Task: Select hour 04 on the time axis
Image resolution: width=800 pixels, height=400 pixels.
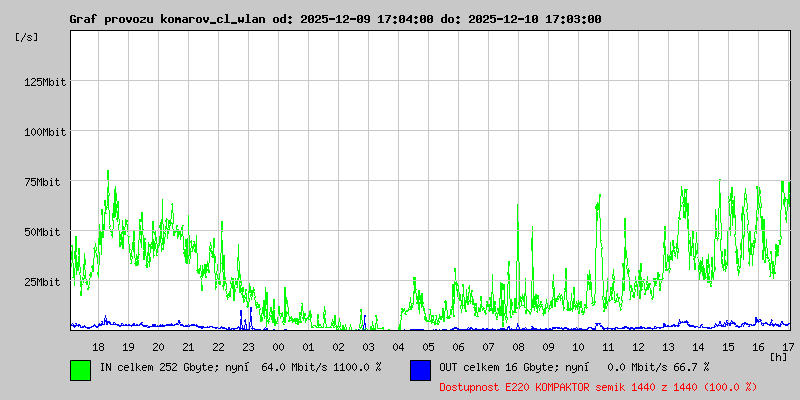Action: coord(398,347)
